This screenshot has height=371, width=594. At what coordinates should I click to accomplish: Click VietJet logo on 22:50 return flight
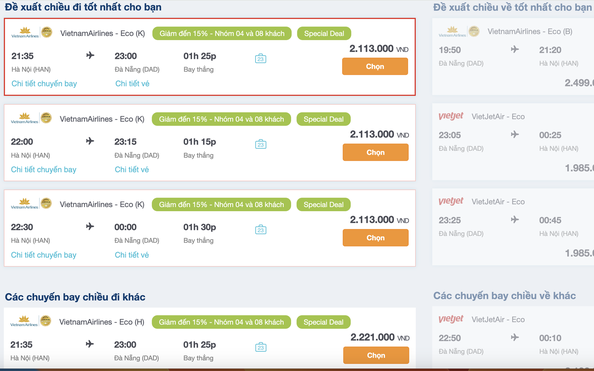click(x=451, y=319)
